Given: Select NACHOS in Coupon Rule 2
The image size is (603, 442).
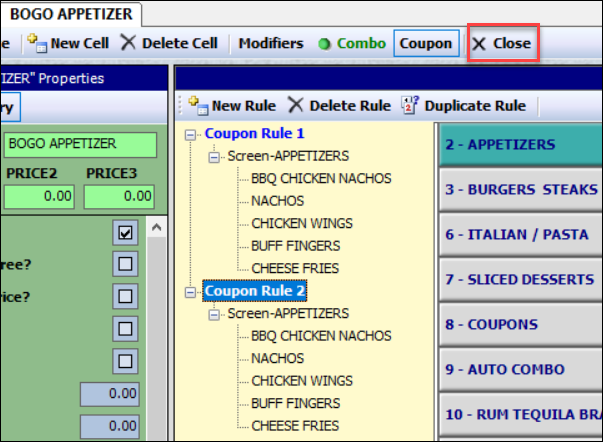Looking at the screenshot, I should pyautogui.click(x=277, y=358).
